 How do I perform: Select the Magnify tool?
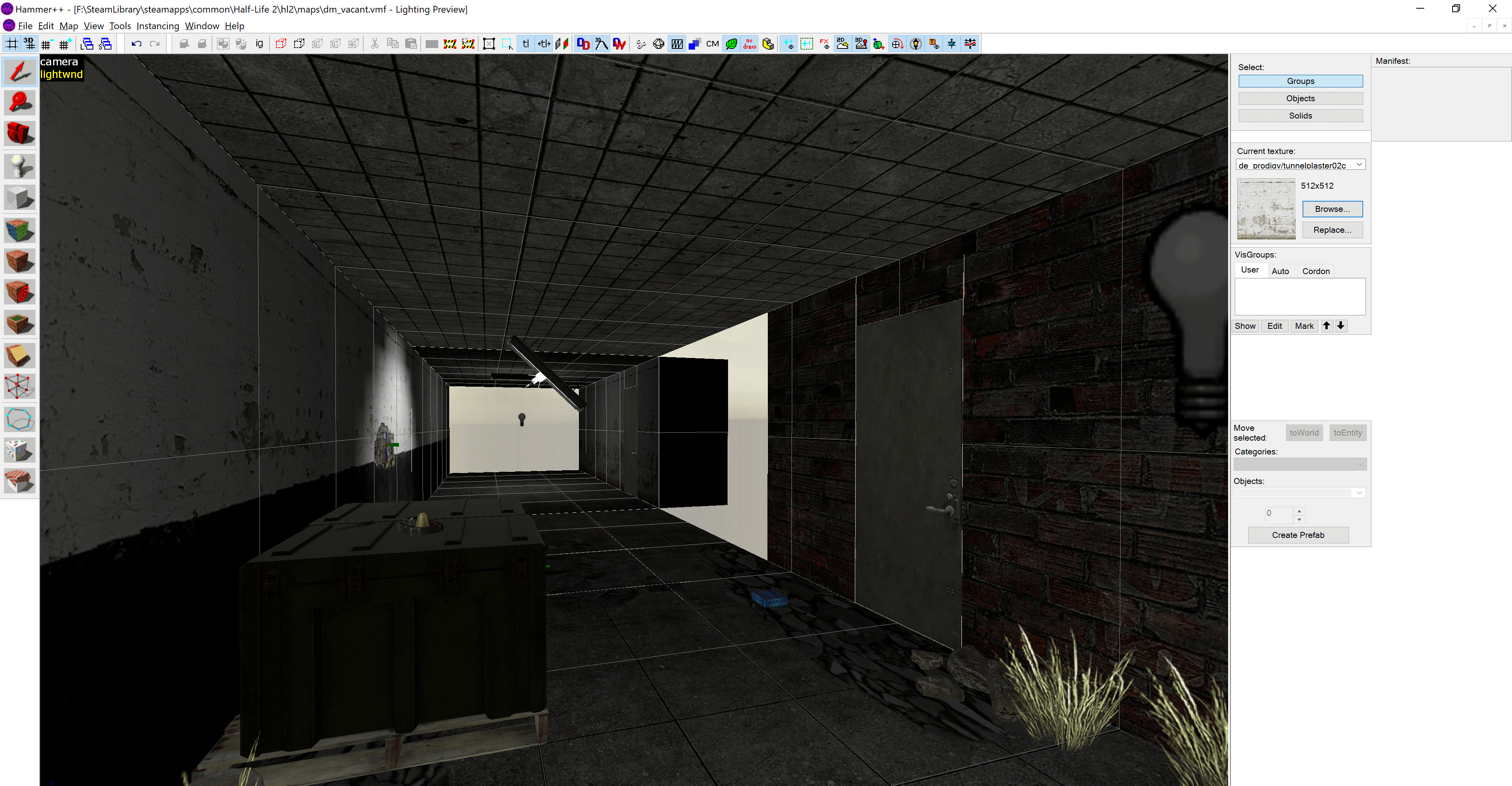pos(19,102)
